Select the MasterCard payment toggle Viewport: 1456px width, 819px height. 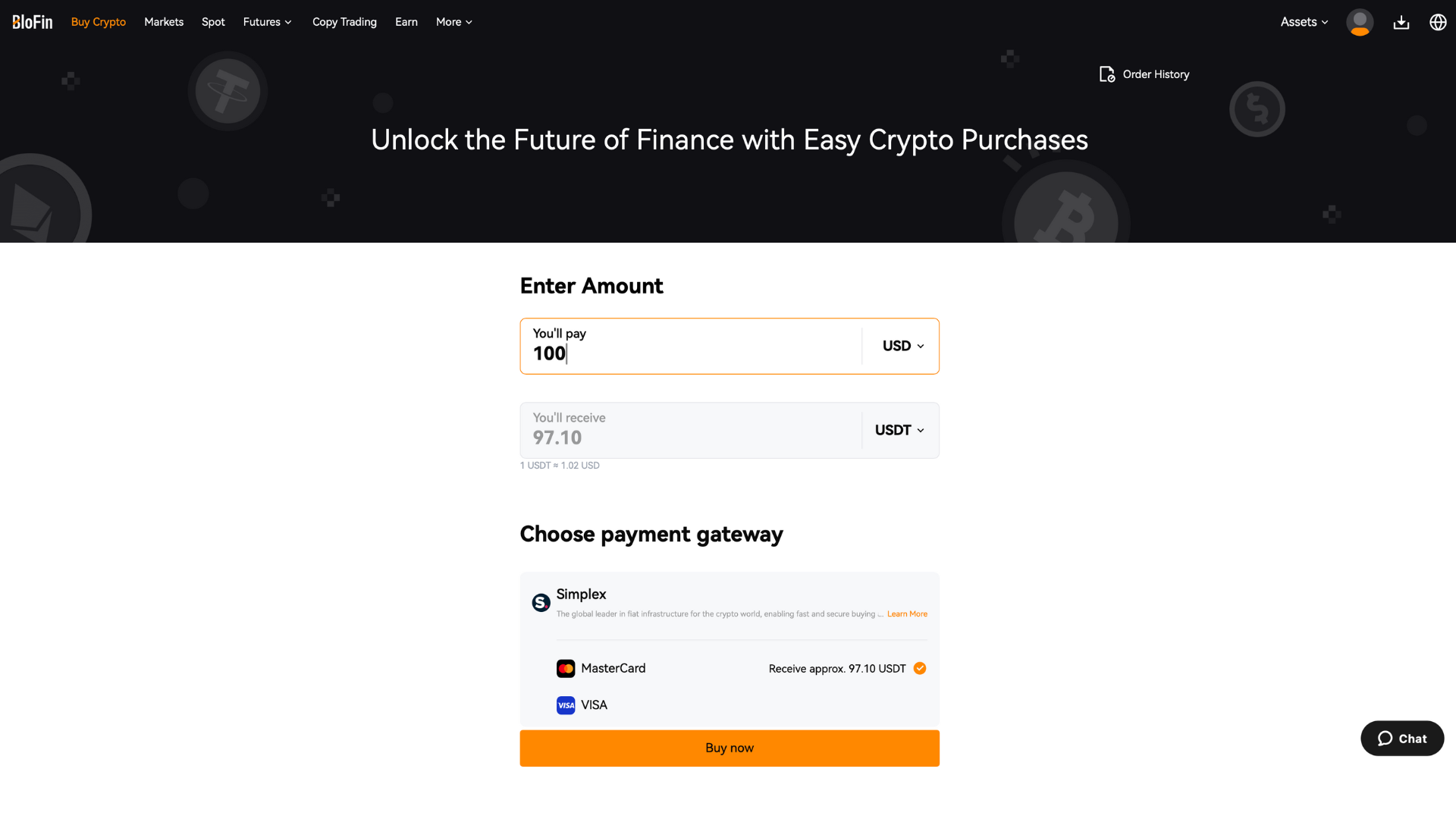pos(919,668)
